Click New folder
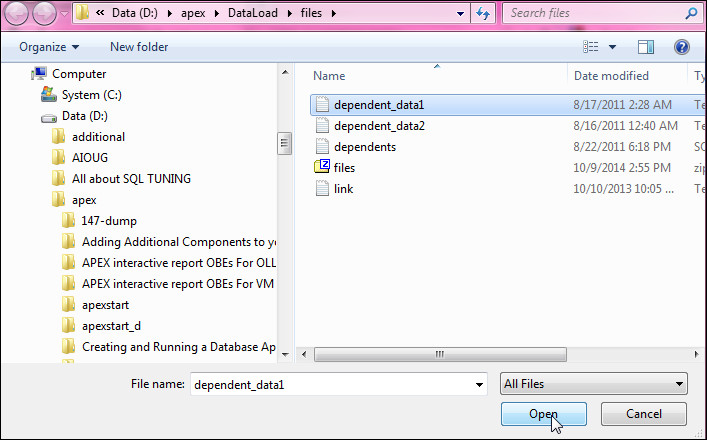 tap(139, 47)
